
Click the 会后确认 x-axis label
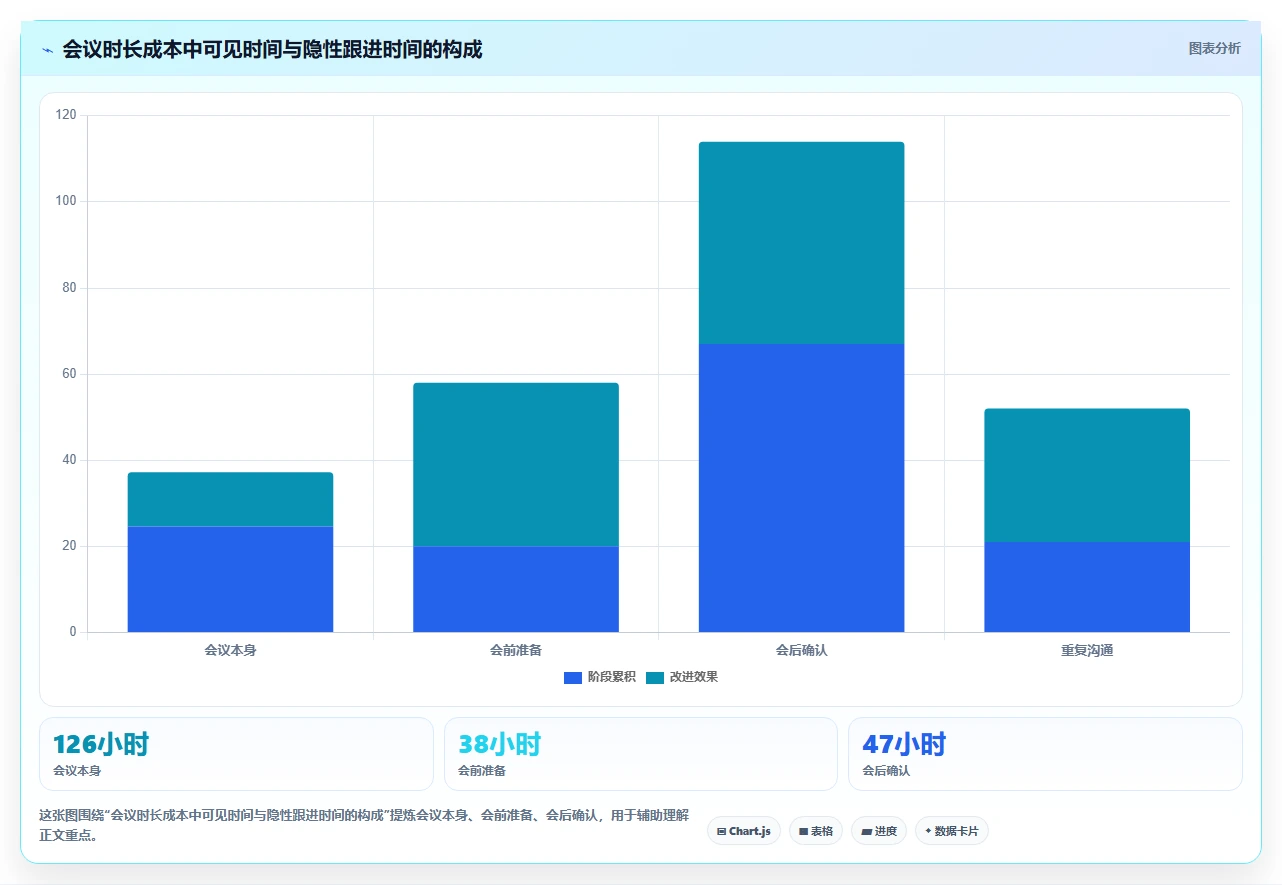pos(801,650)
